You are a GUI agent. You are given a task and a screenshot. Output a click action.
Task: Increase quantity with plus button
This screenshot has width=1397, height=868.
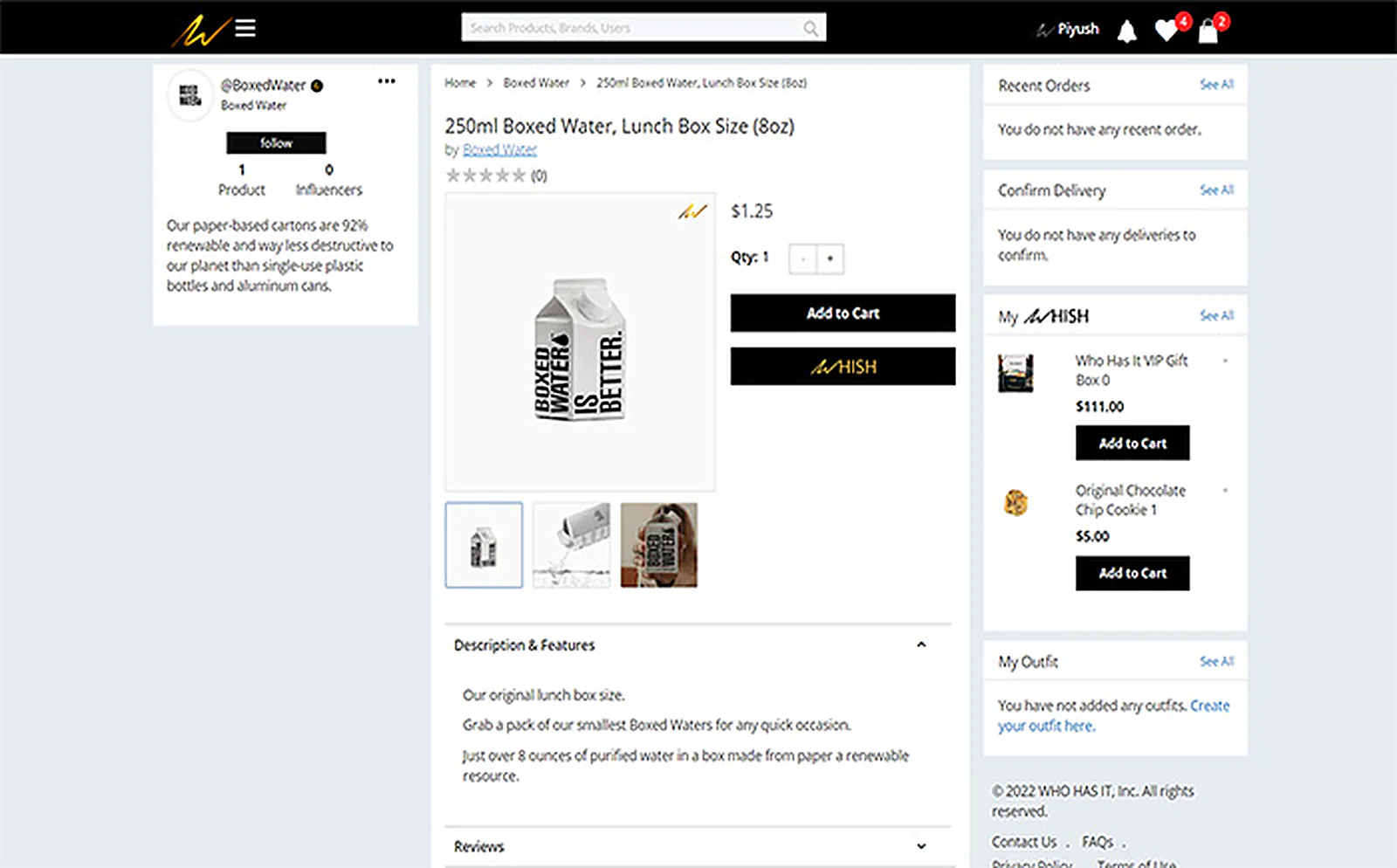[x=830, y=258]
